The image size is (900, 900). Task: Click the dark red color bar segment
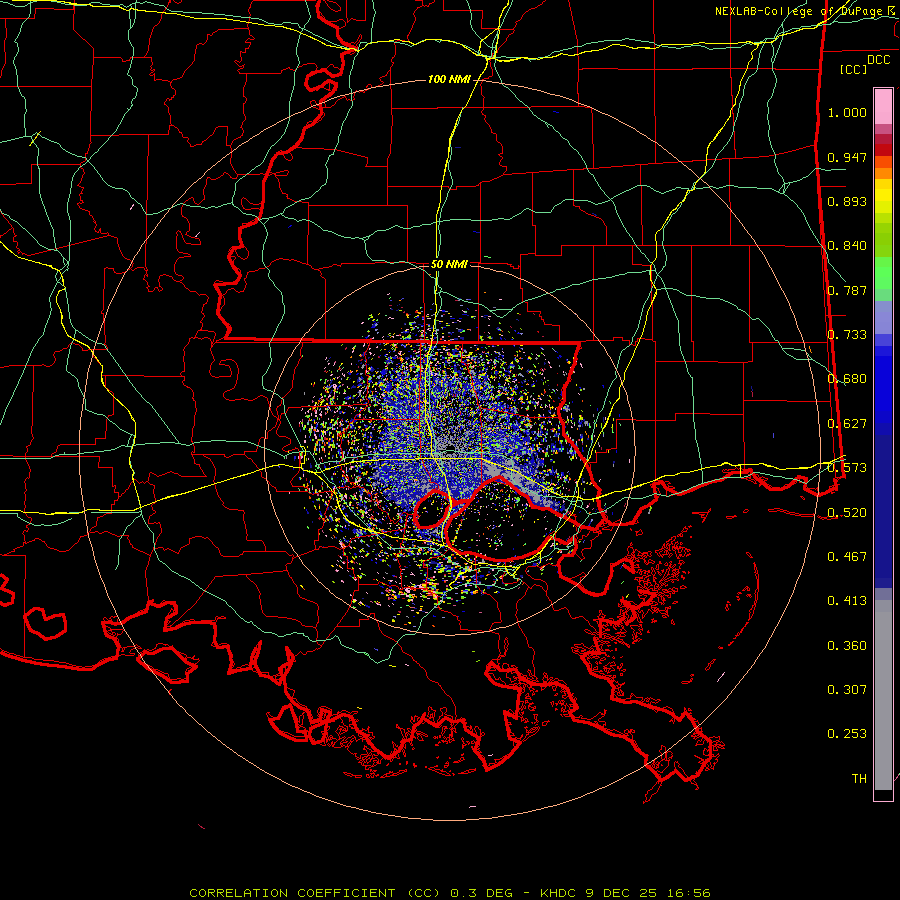[883, 150]
